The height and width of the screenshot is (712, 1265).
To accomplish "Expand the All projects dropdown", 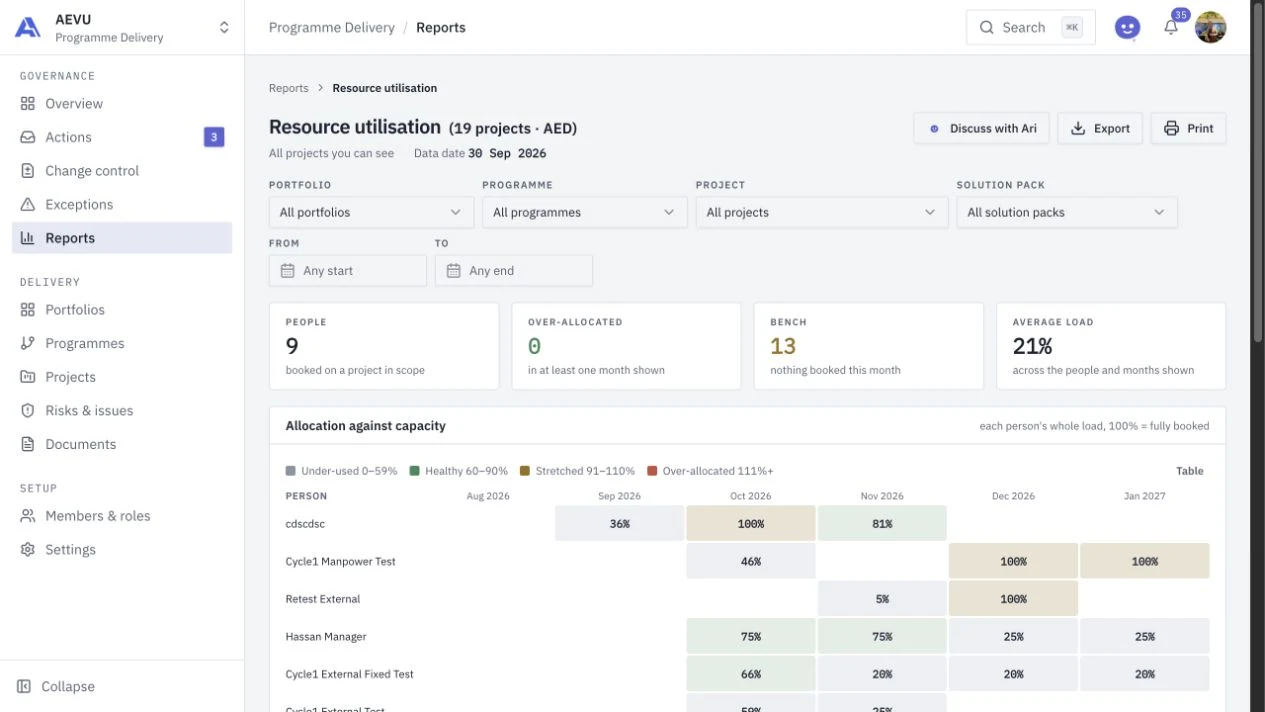I will pyautogui.click(x=822, y=212).
